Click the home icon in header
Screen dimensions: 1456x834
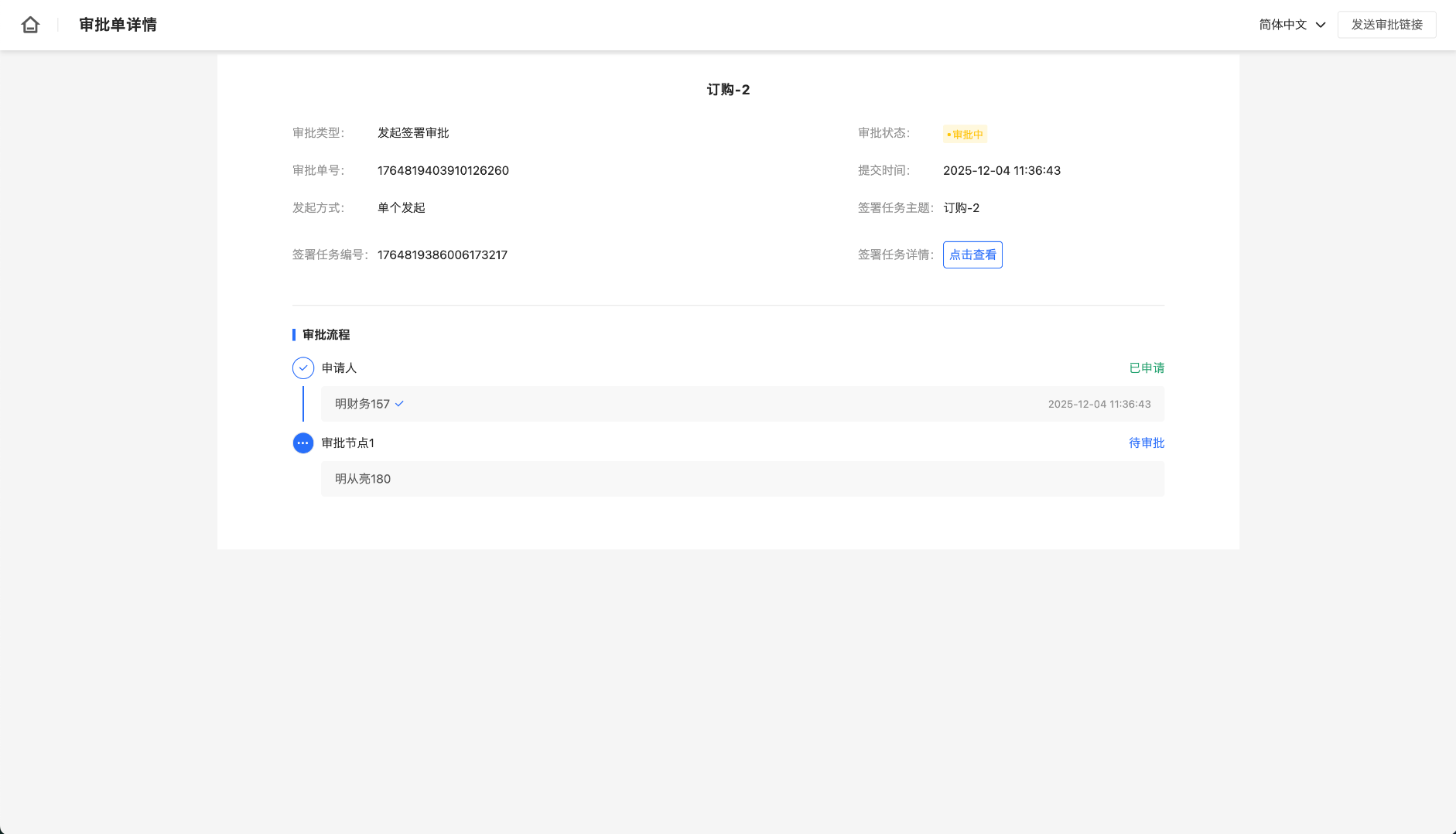click(x=30, y=25)
